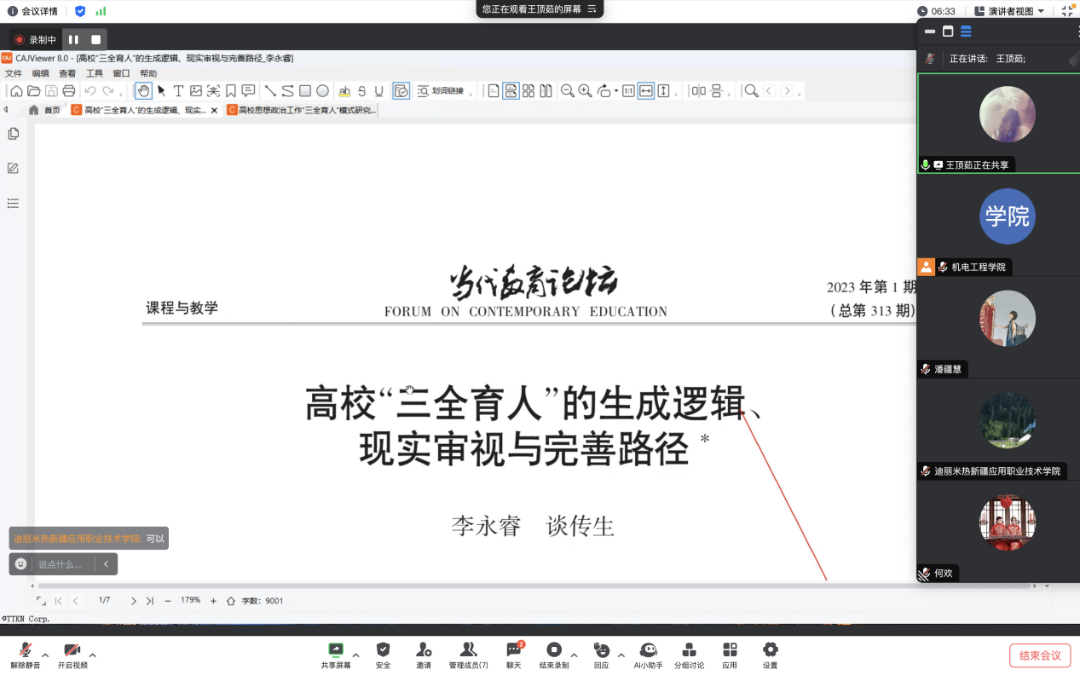Add a bookmark with the bookmark icon
Viewport: 1080px width, 675px height.
[232, 90]
